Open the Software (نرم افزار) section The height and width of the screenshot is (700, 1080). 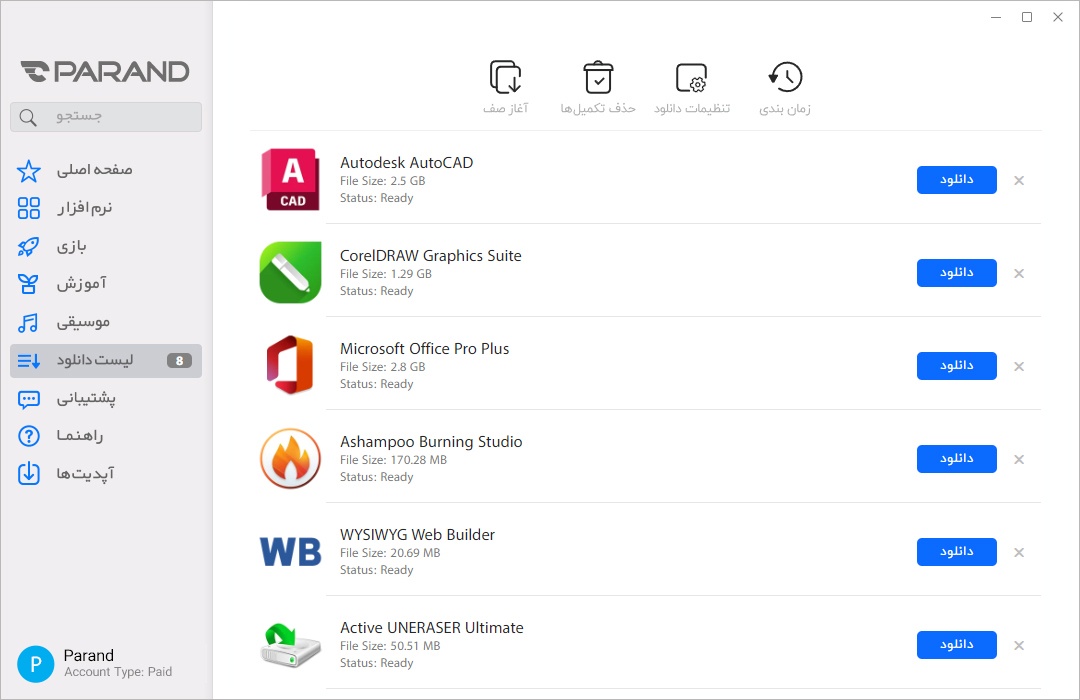[x=106, y=208]
